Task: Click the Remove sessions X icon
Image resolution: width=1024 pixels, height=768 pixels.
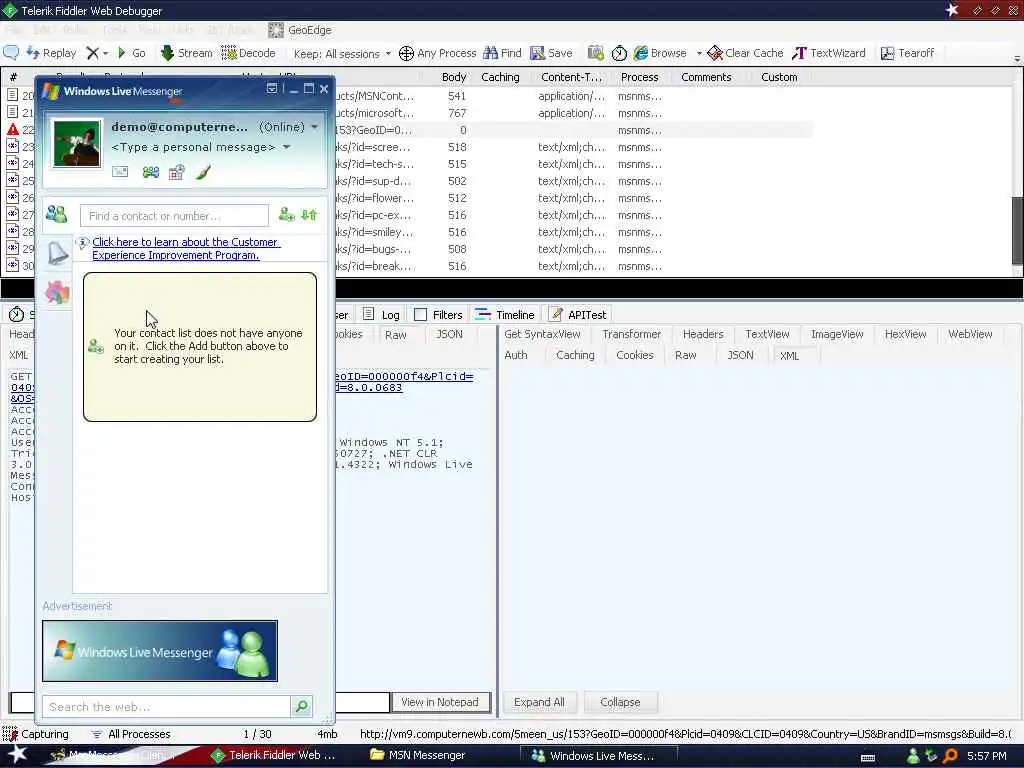Action: point(93,53)
